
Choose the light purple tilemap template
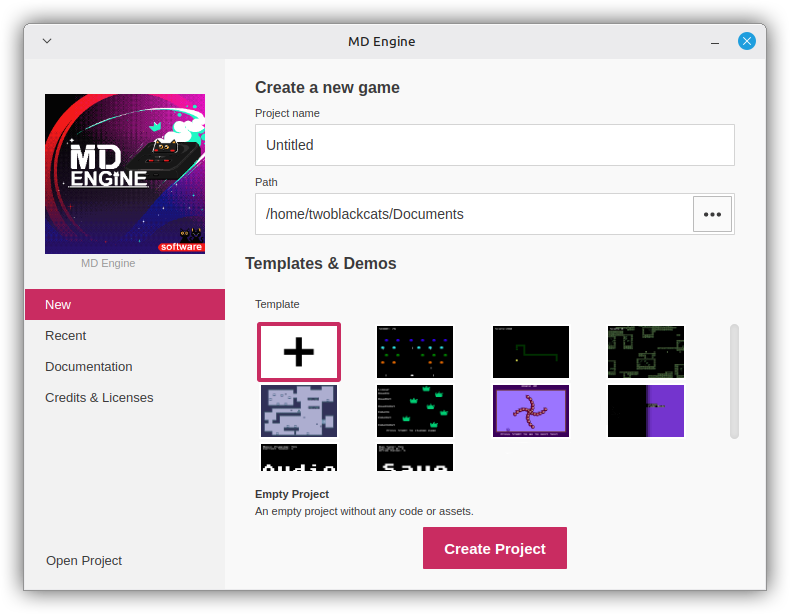(299, 411)
